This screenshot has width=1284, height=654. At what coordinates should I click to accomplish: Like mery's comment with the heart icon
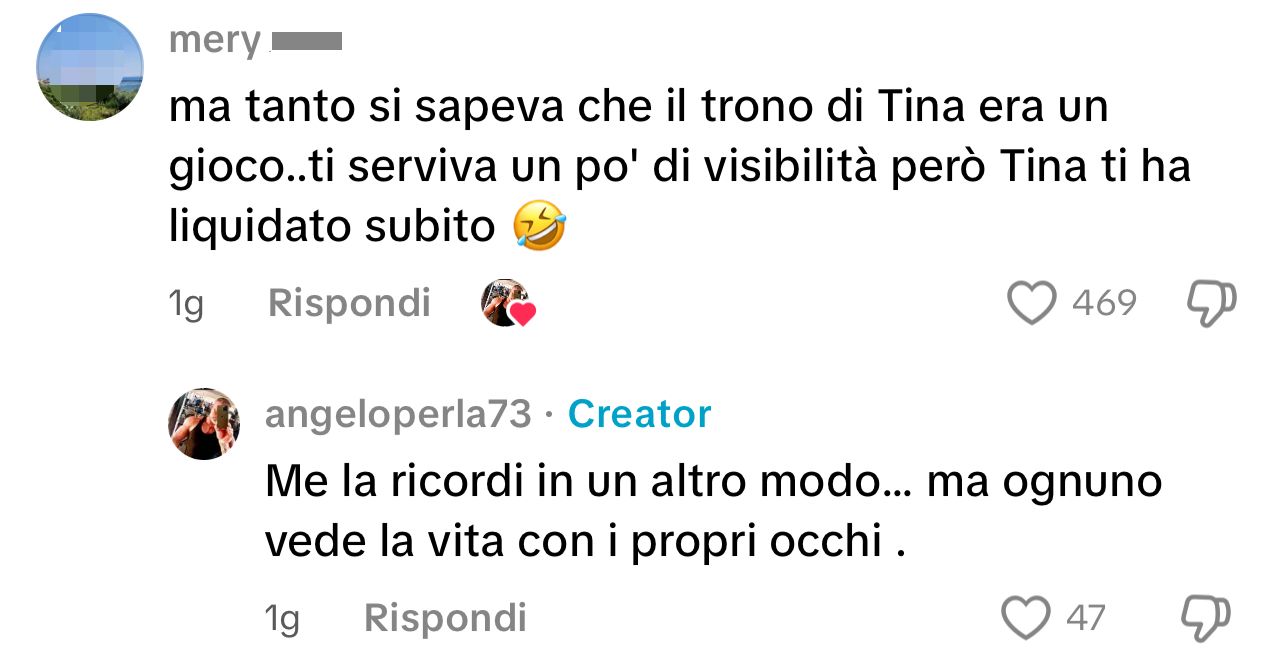point(1031,303)
